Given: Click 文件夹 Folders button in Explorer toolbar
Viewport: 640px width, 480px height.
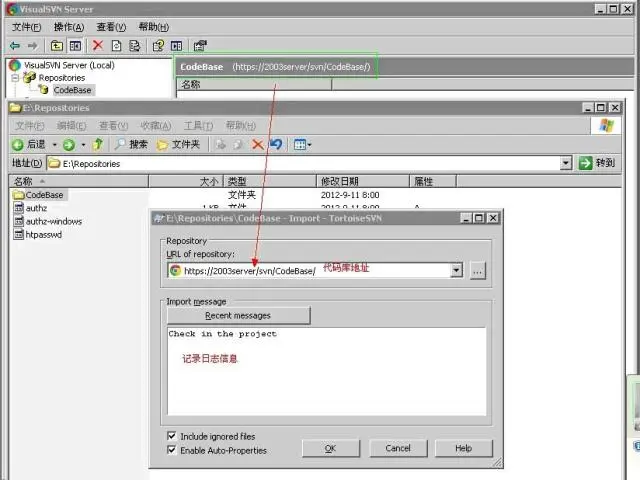Looking at the screenshot, I should click(x=178, y=144).
